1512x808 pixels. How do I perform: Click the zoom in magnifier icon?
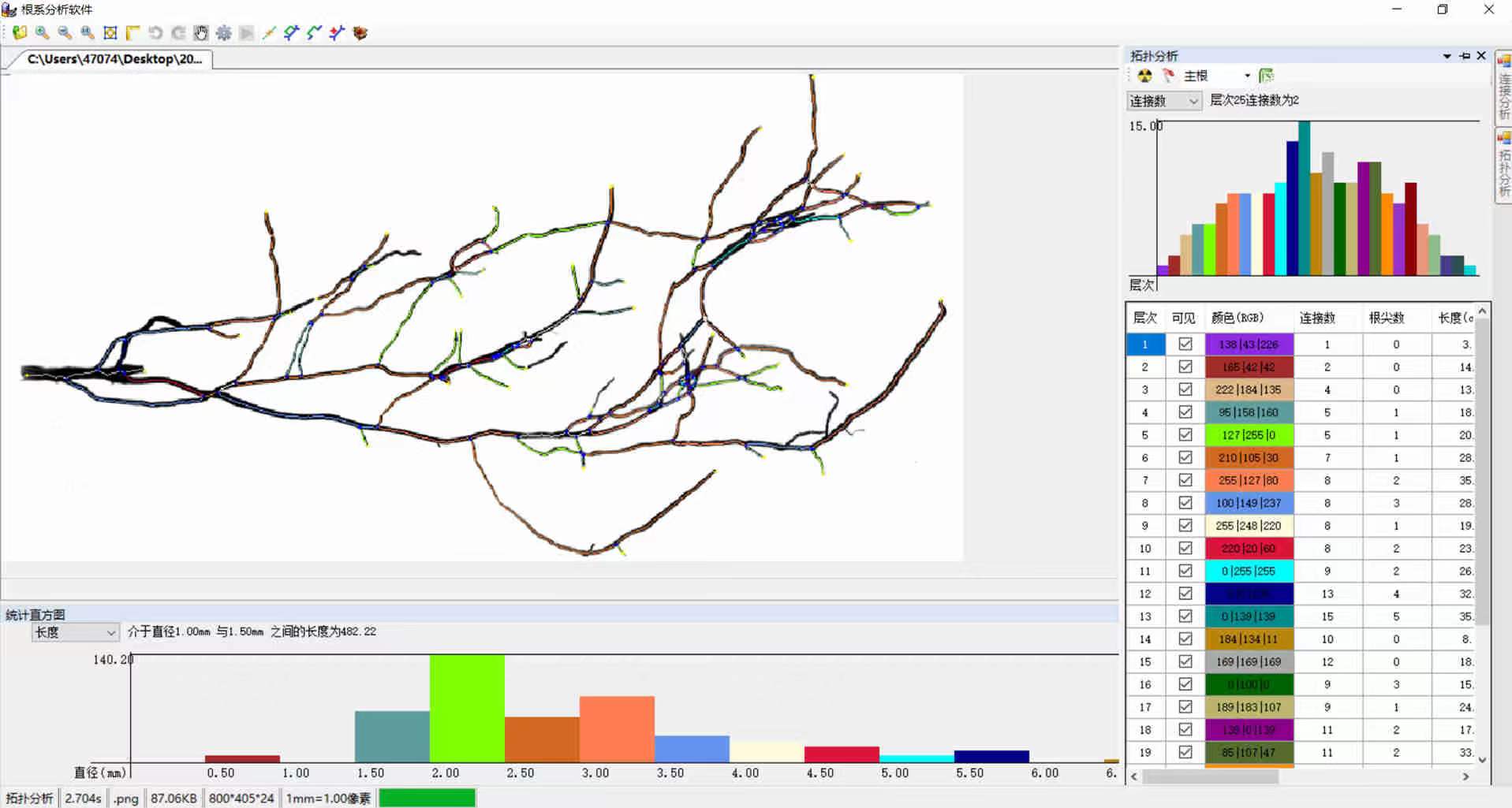[x=43, y=32]
